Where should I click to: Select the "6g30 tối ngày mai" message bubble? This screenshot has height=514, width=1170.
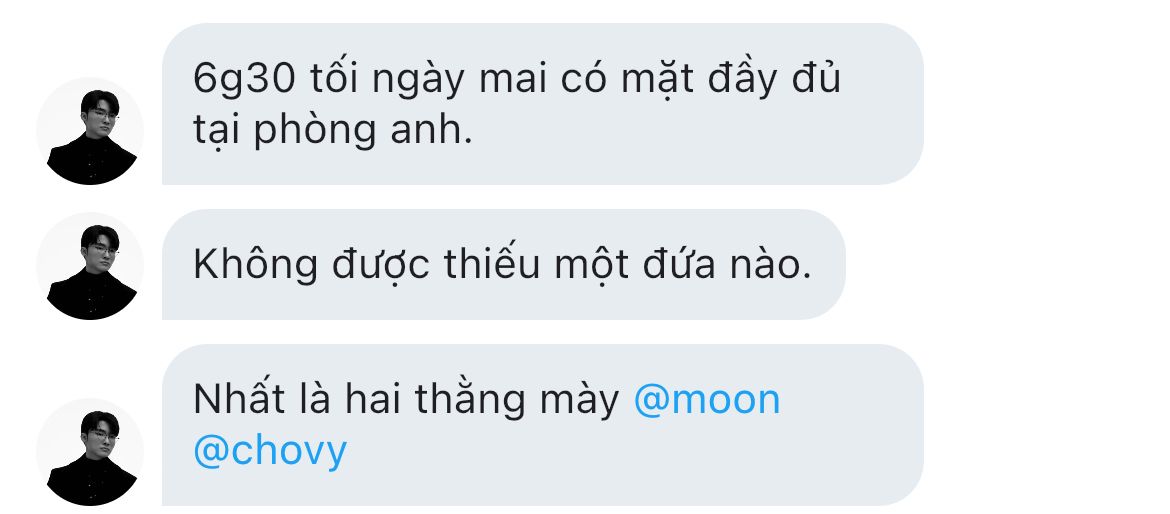542,104
